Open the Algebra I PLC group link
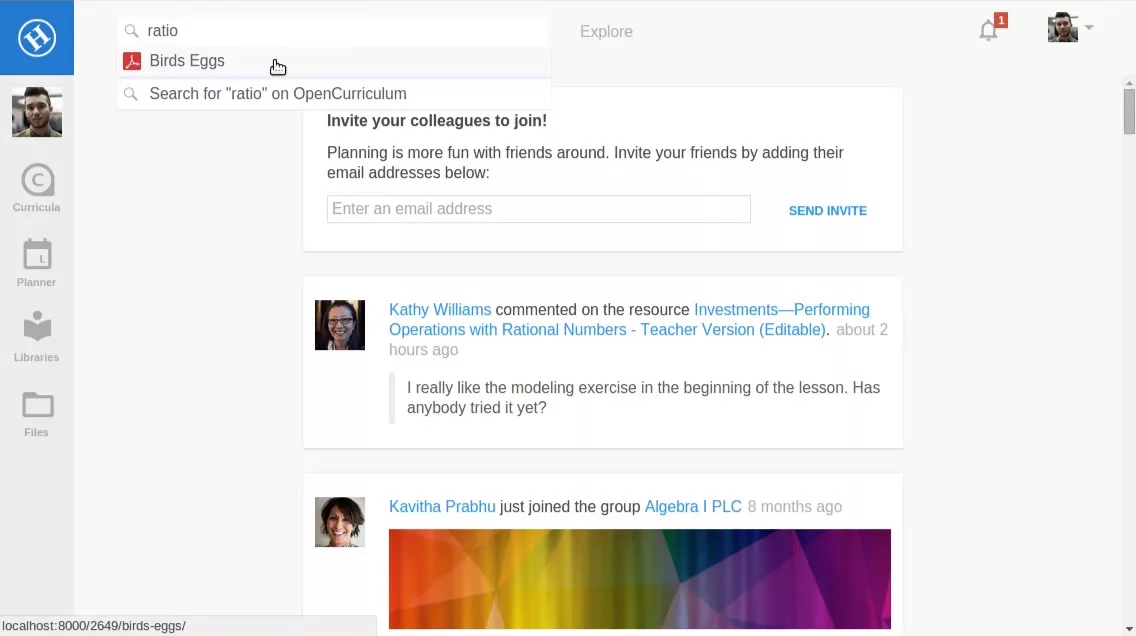 coord(693,506)
